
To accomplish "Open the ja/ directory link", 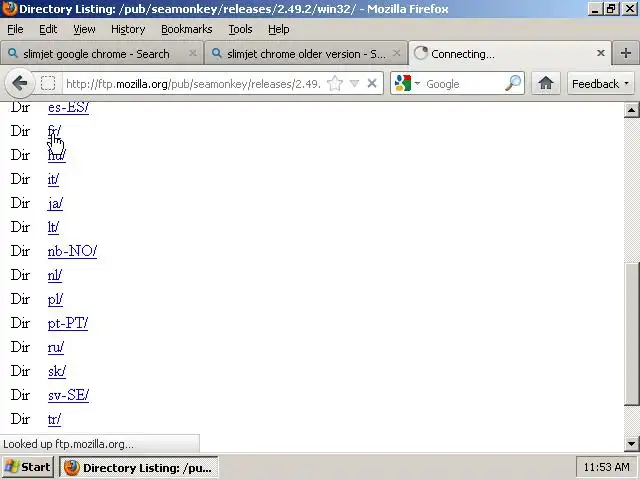I will 55,204.
